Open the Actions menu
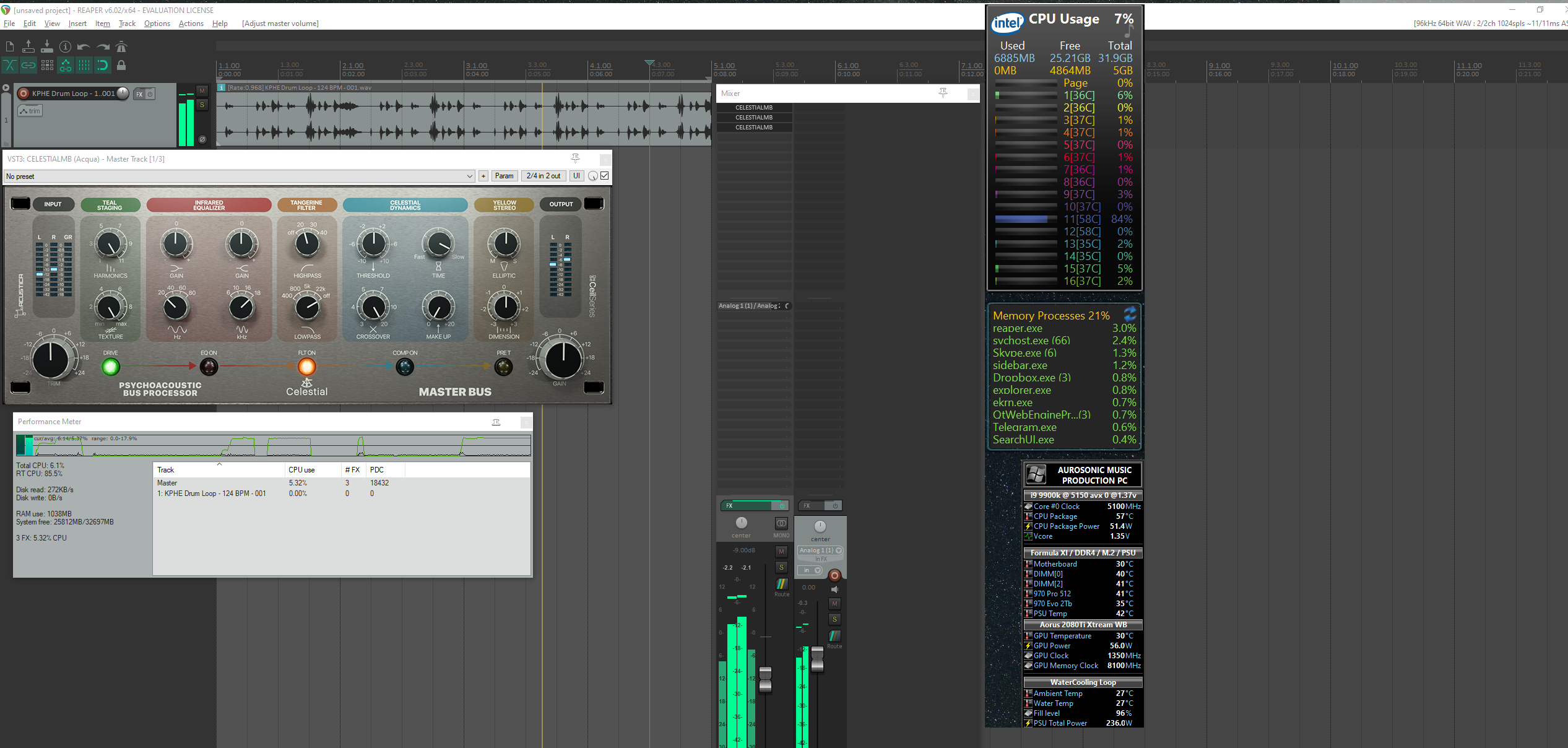 pyautogui.click(x=191, y=24)
